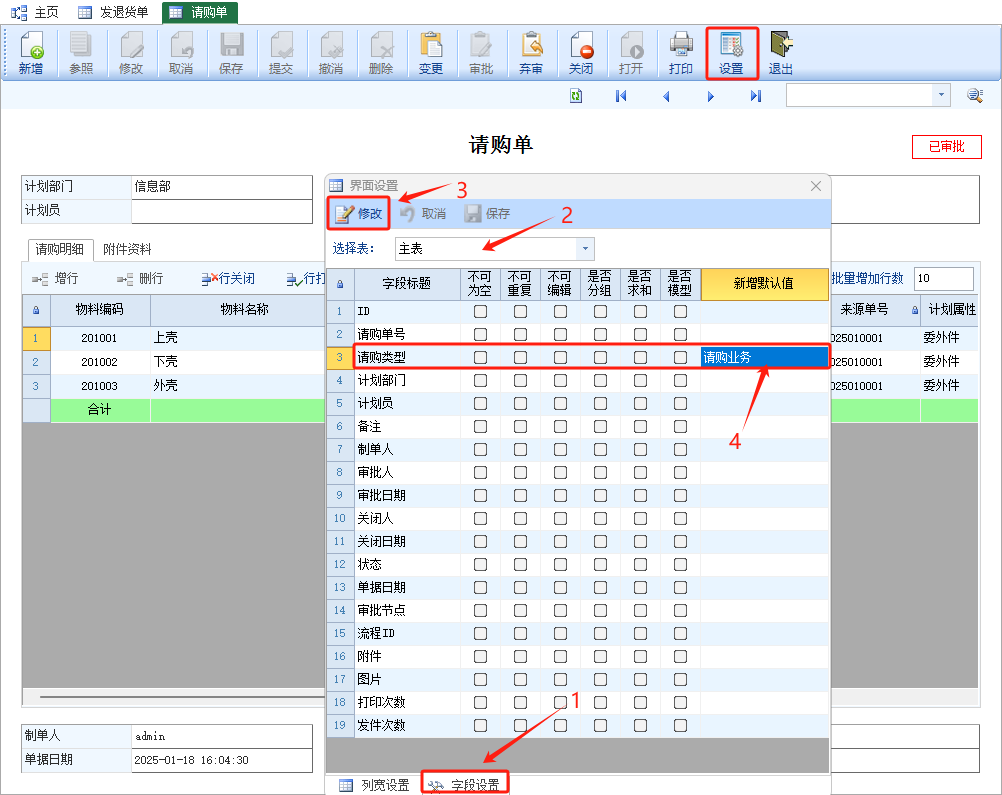Screen dimensions: 1002x795
Task: Click the 弃审 toolbar icon
Action: click(530, 53)
